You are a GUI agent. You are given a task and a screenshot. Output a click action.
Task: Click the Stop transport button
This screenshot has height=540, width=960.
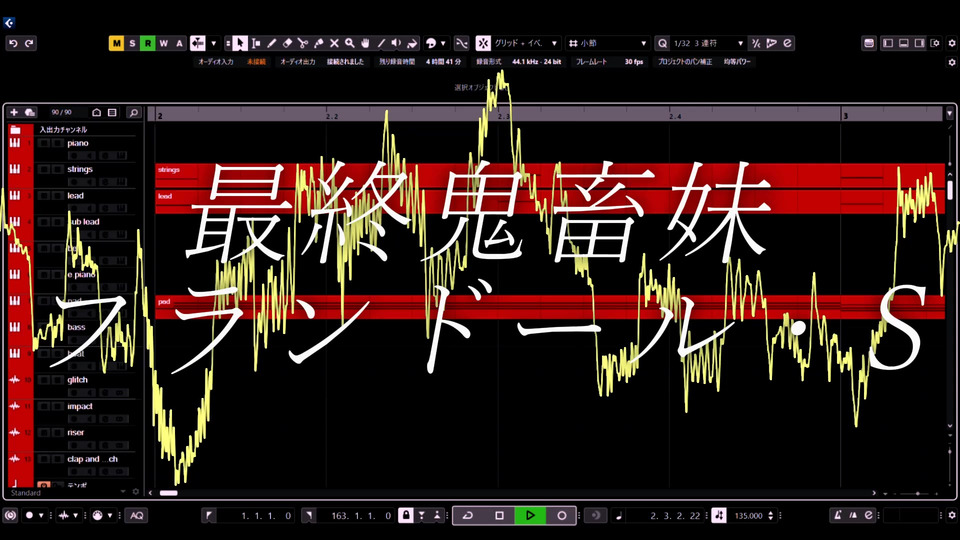[500, 516]
